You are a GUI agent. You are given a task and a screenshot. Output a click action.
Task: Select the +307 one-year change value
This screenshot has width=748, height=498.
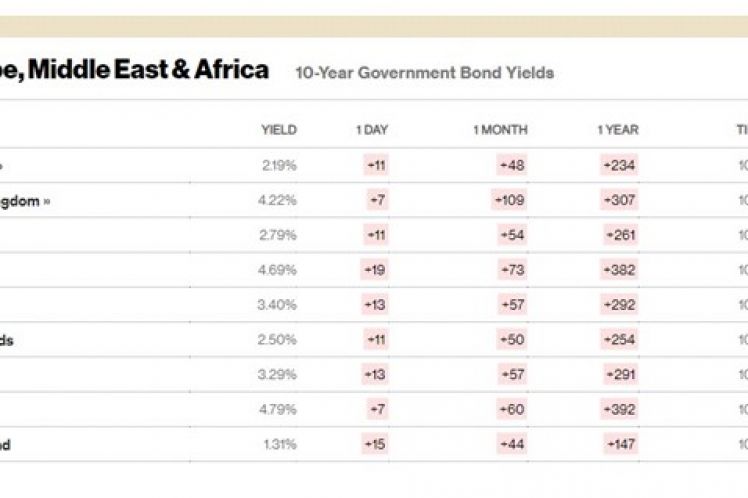(619, 200)
